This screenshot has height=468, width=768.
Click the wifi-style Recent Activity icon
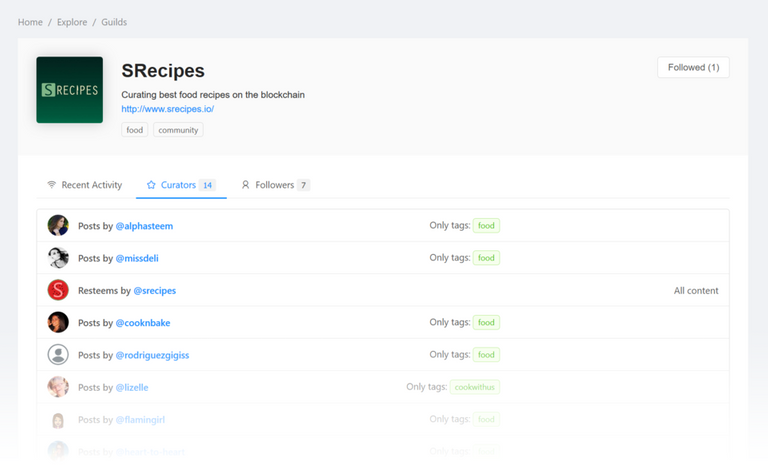51,185
